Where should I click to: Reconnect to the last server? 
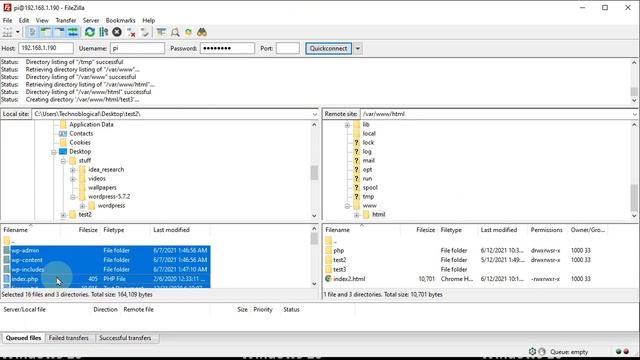tap(144, 32)
